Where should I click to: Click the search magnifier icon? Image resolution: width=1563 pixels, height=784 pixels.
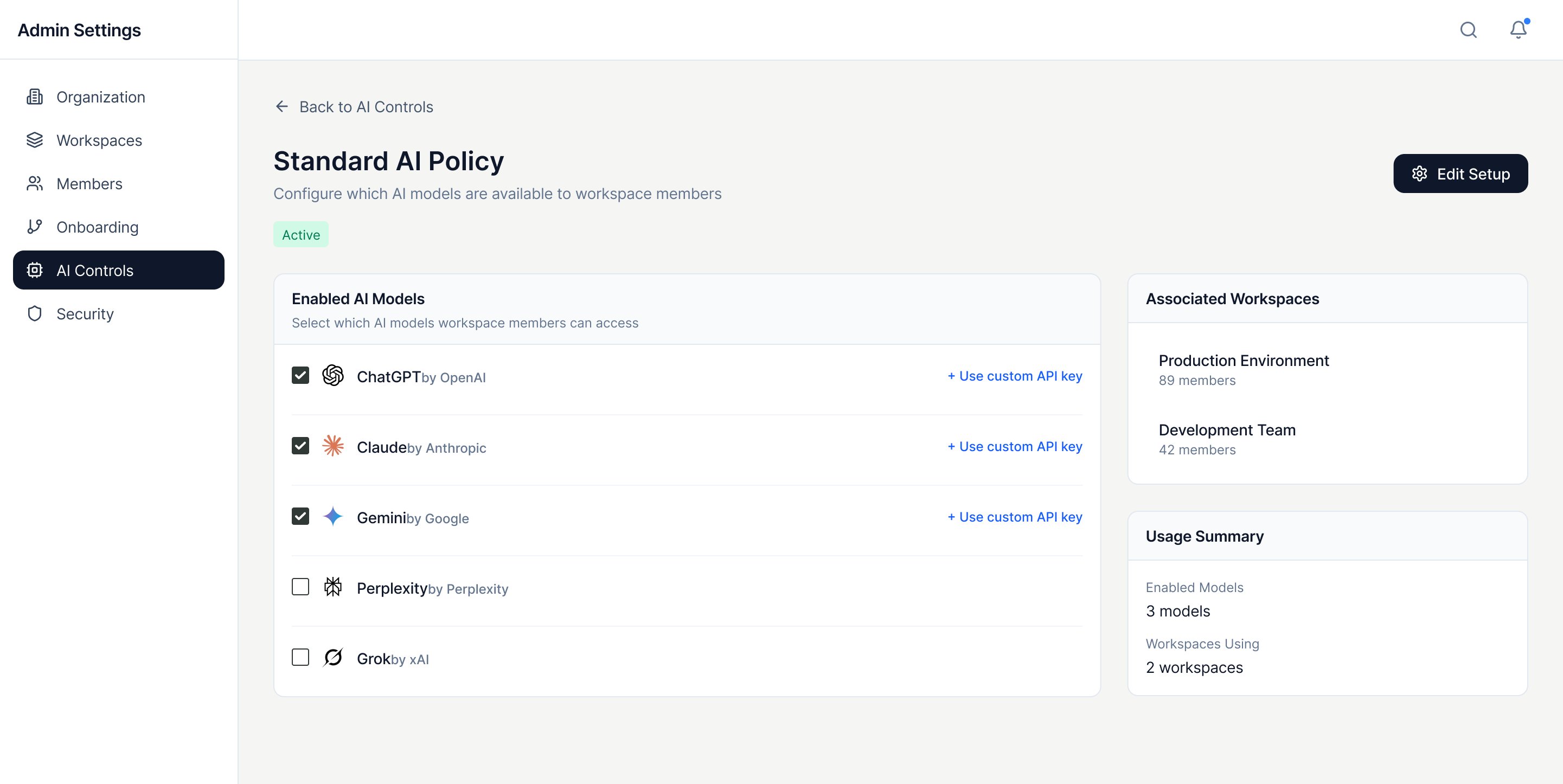(x=1468, y=30)
